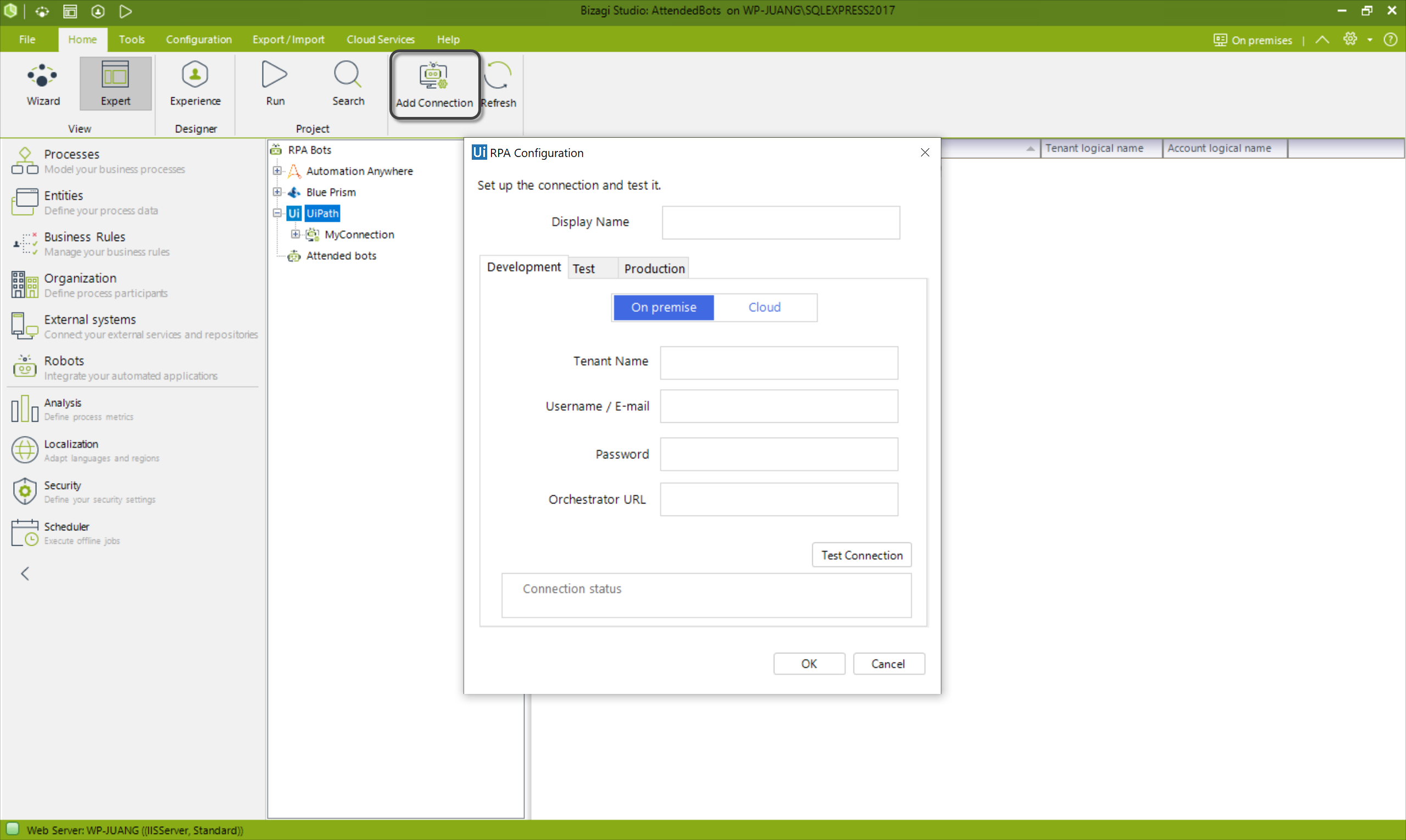Open the Search tool in the ribbon
The image size is (1406, 840).
pos(348,84)
